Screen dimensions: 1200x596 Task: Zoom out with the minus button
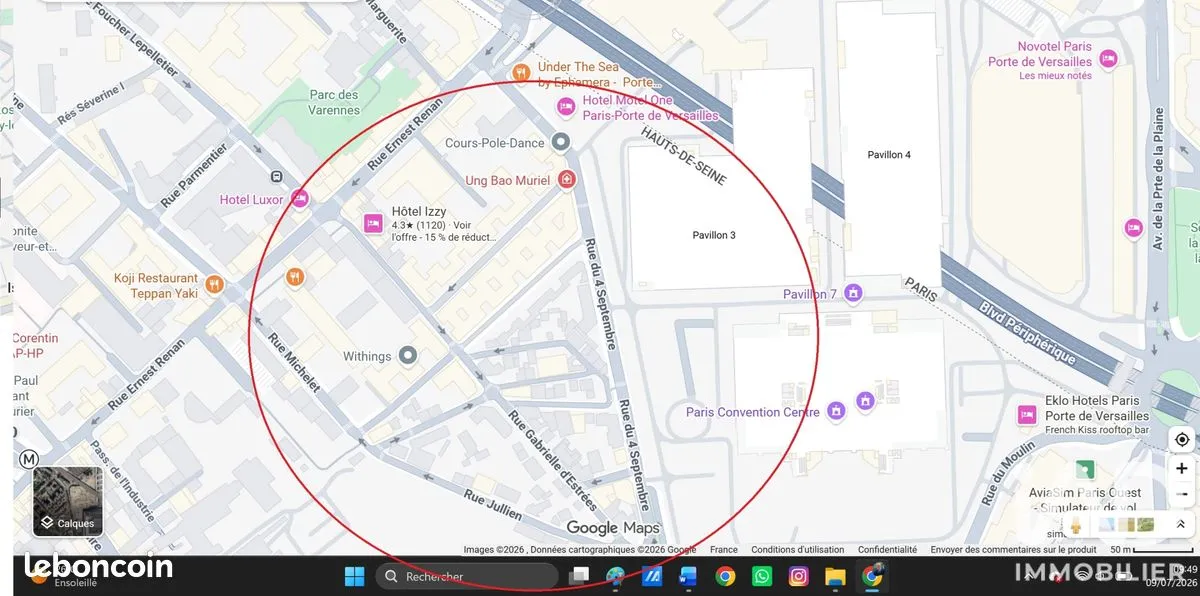[x=1182, y=493]
